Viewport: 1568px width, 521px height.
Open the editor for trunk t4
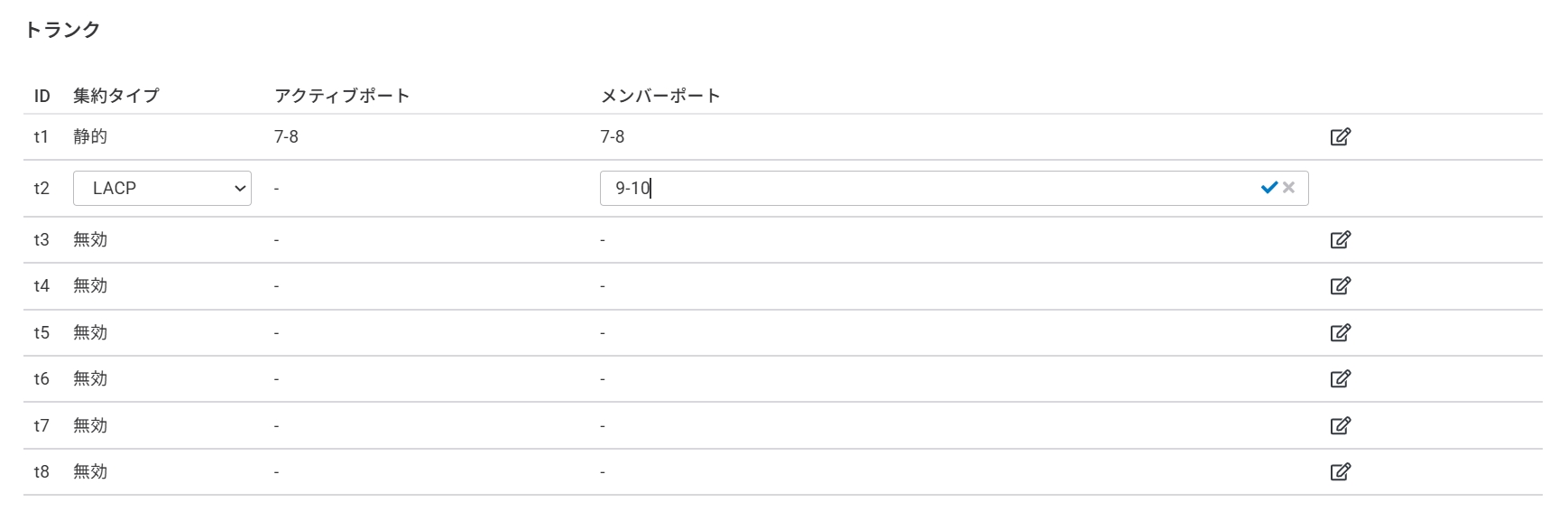1340,286
